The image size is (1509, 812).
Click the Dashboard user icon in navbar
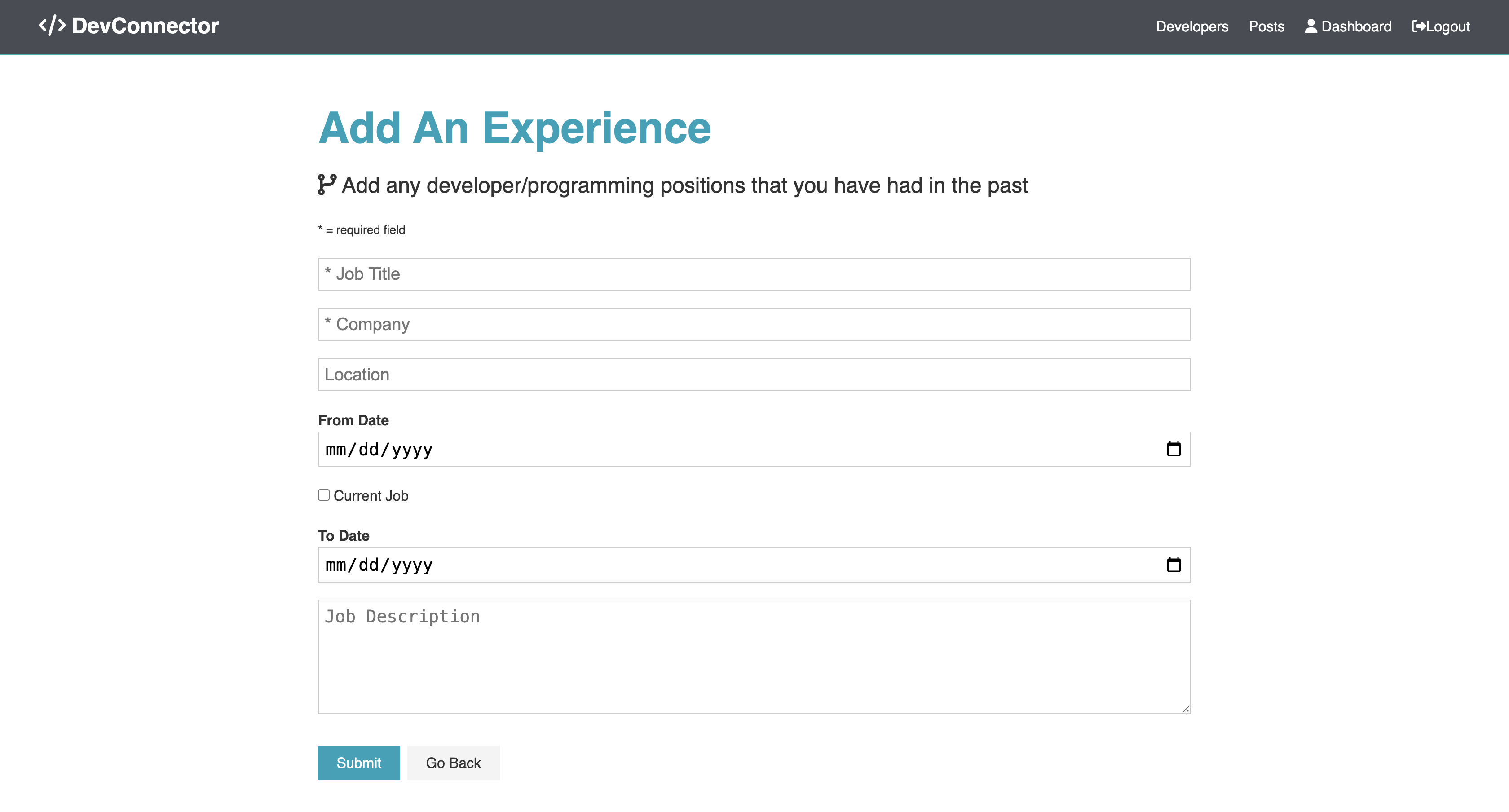pyautogui.click(x=1310, y=26)
